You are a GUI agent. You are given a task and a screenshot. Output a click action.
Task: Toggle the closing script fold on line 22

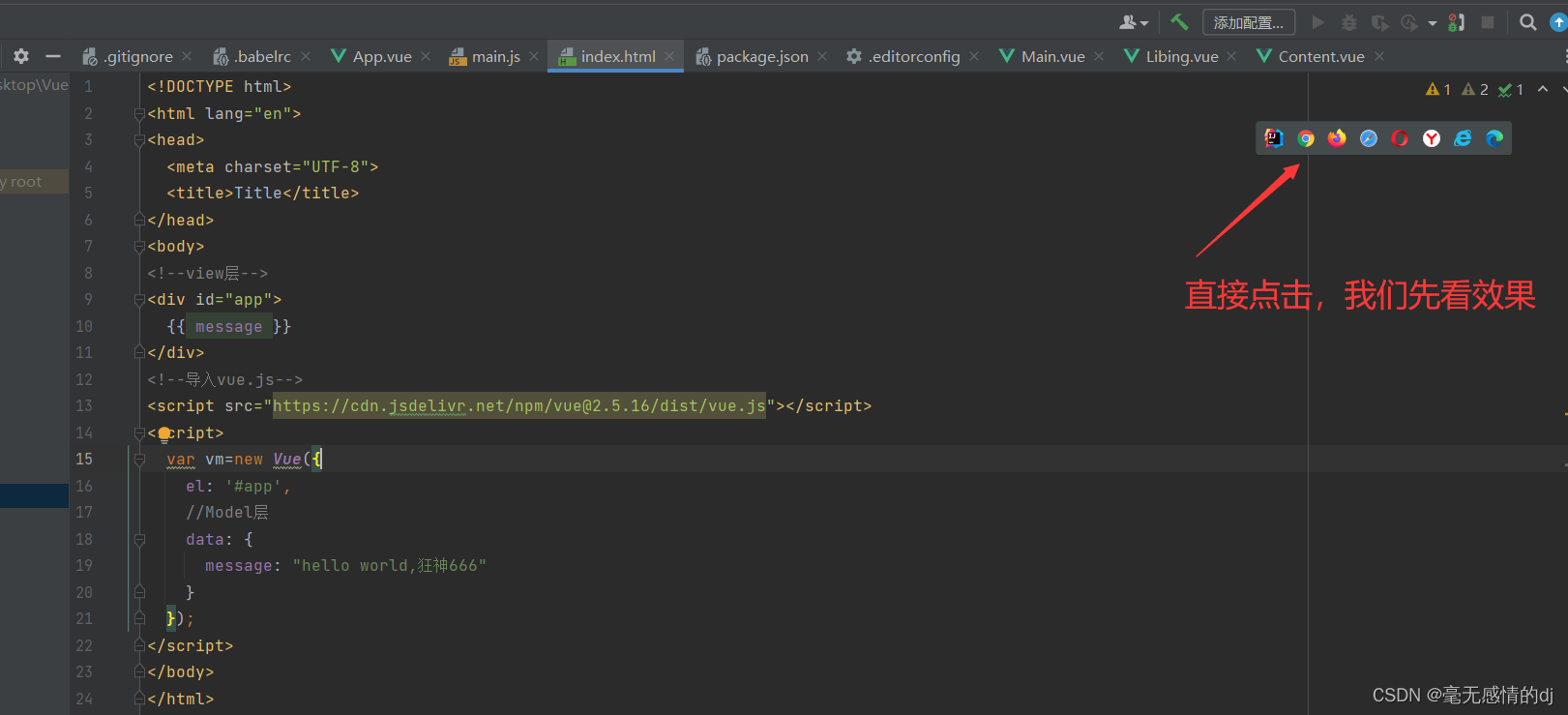coord(139,645)
